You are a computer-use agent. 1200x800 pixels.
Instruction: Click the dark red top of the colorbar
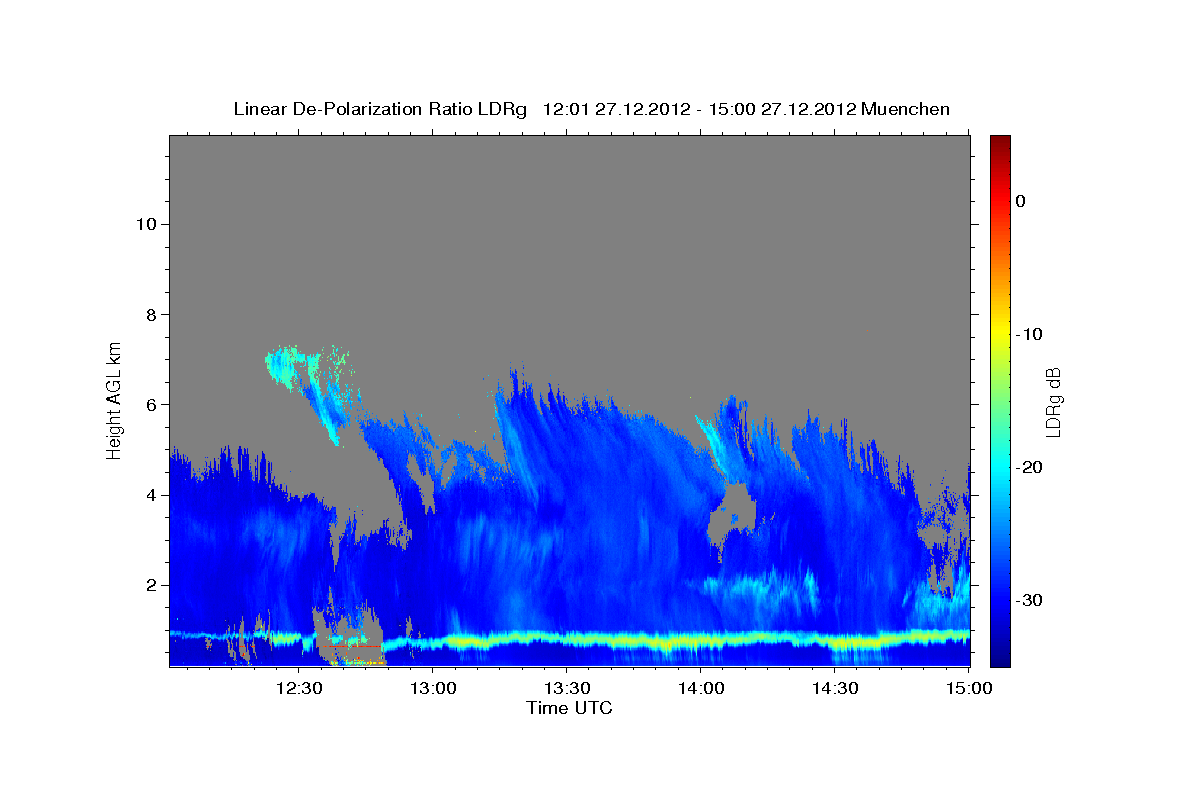click(x=1000, y=143)
